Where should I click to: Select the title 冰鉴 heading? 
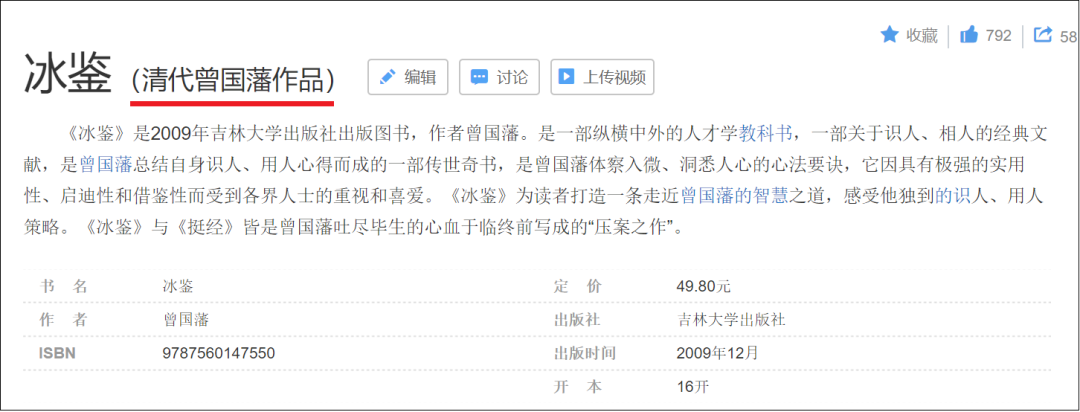point(68,76)
